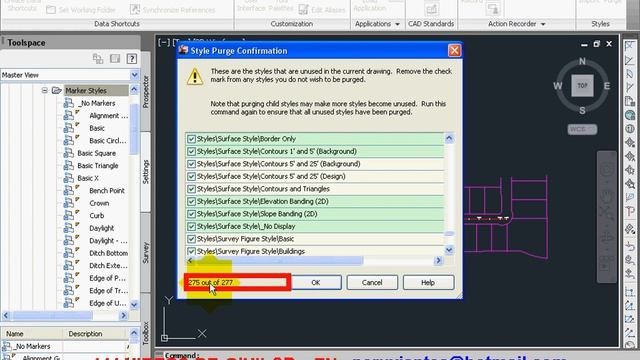Open the WCS coordinate system dropdown

click(582, 129)
